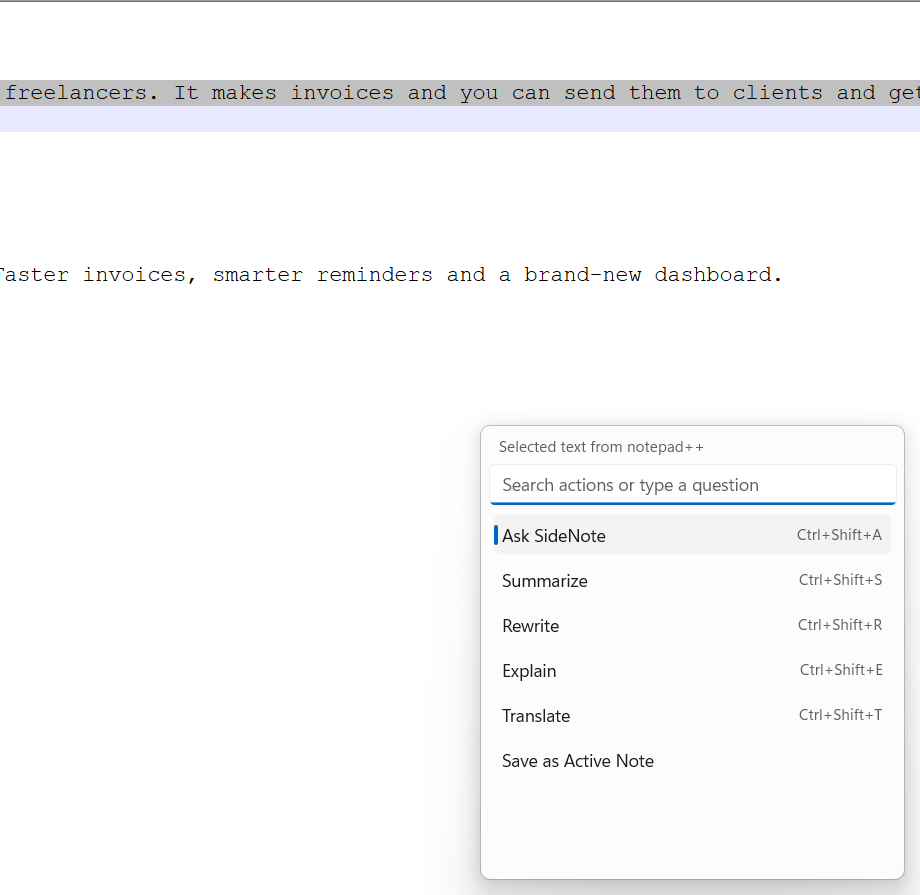920x895 pixels.
Task: Pick the Rewrite action
Action: pos(692,626)
